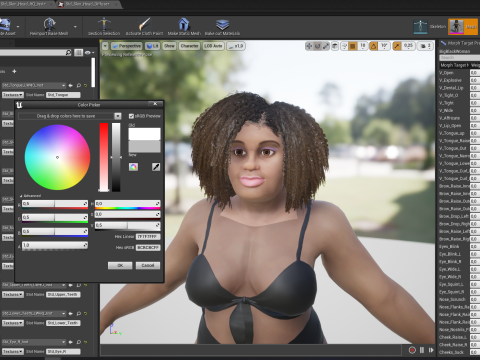The width and height of the screenshot is (480, 360).
Task: Toggle the property matrix grid view icon
Action: tap(78, 52)
